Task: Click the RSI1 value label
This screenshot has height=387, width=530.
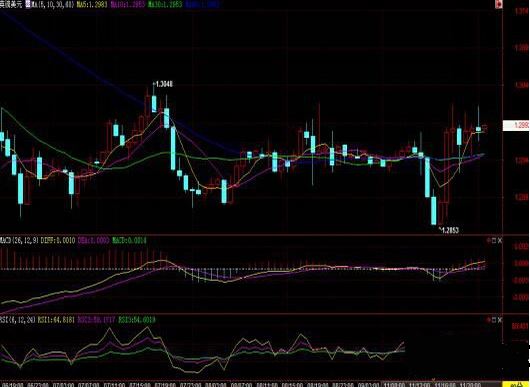Action: coord(56,319)
